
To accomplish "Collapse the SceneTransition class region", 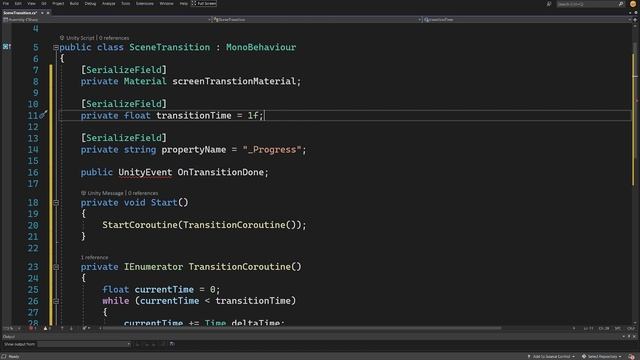I will pyautogui.click(x=56, y=47).
